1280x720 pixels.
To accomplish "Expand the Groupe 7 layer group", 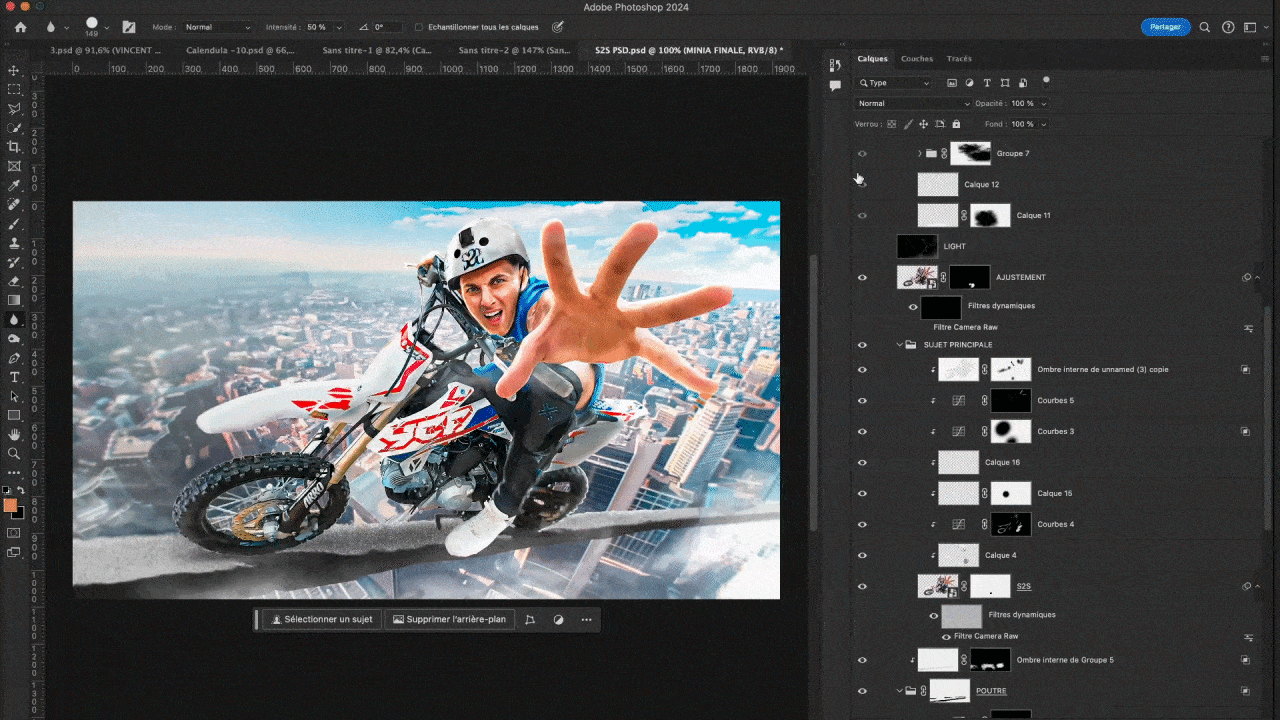I will pos(919,153).
